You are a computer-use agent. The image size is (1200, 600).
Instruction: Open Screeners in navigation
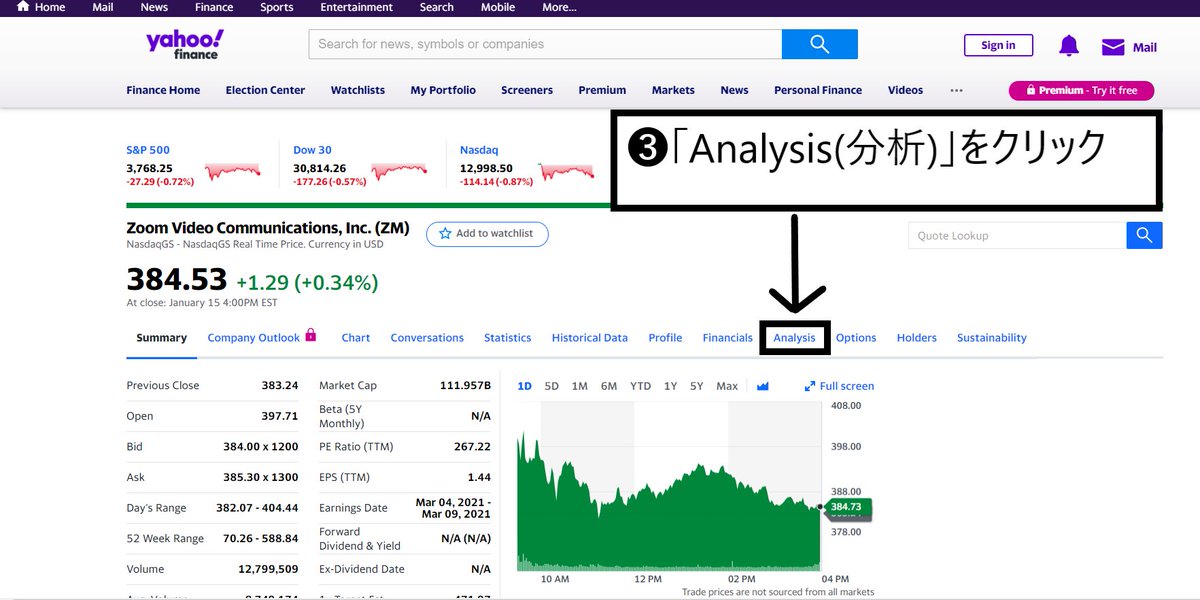click(527, 90)
